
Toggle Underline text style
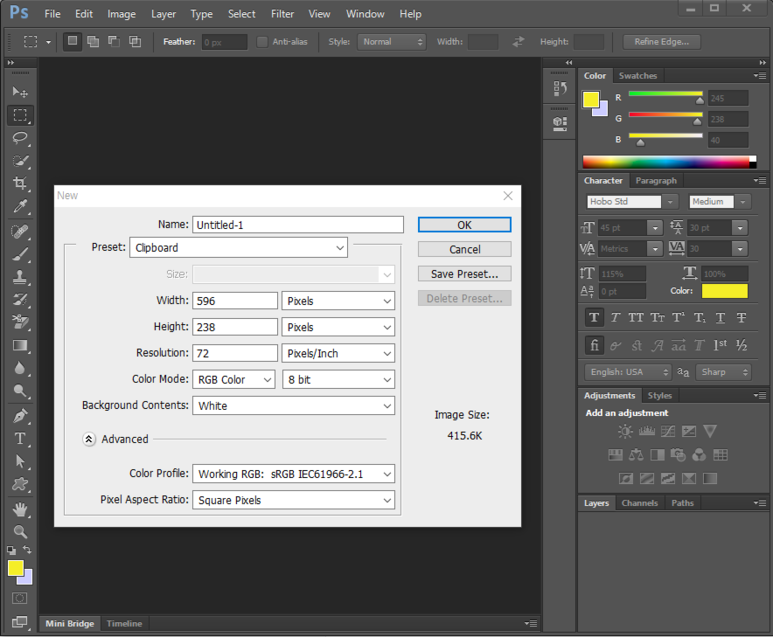[x=720, y=318]
